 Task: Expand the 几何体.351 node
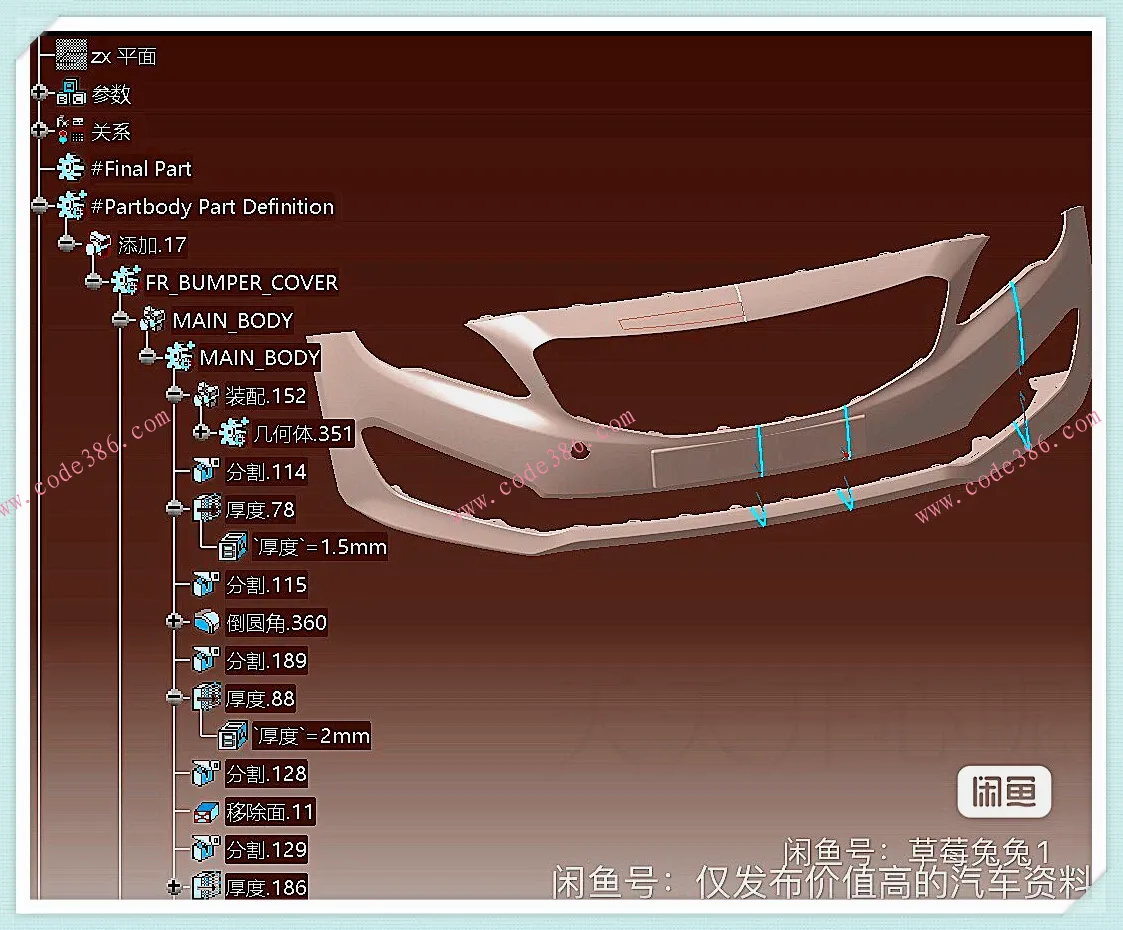point(203,433)
